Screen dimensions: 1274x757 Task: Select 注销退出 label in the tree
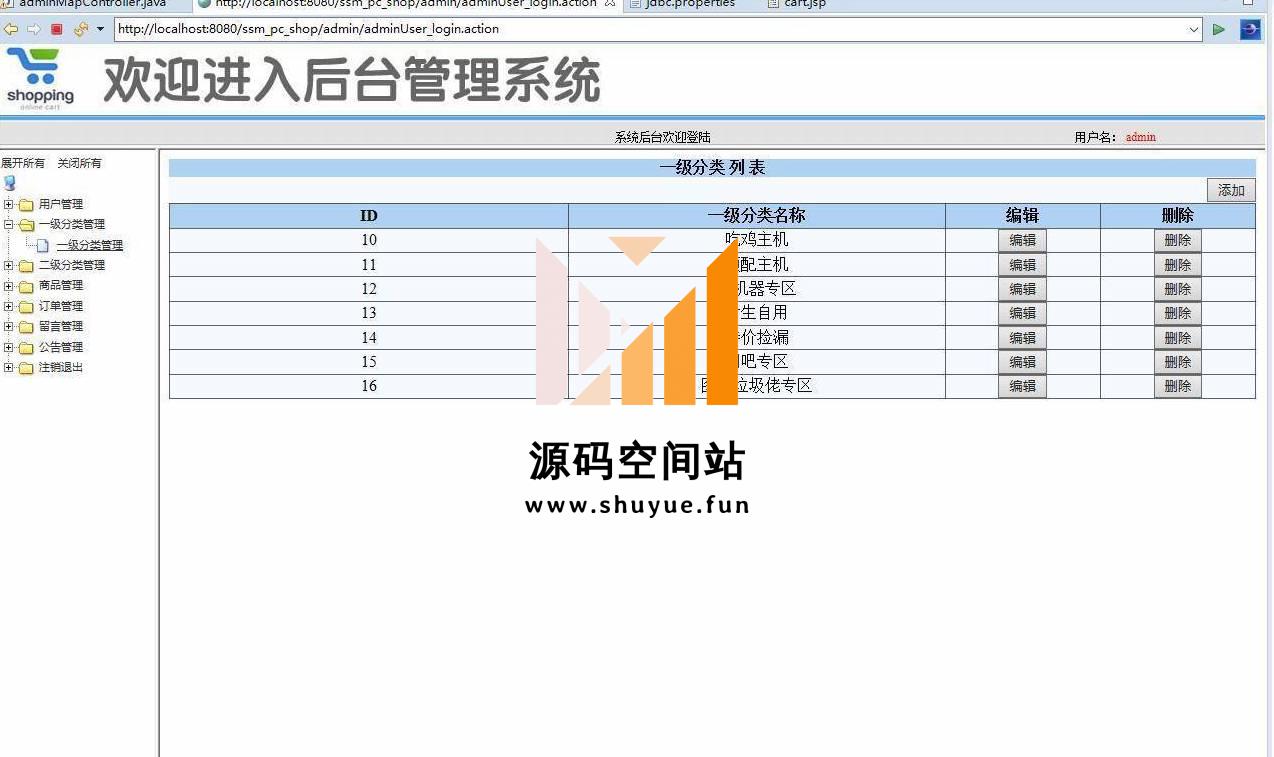(x=61, y=367)
